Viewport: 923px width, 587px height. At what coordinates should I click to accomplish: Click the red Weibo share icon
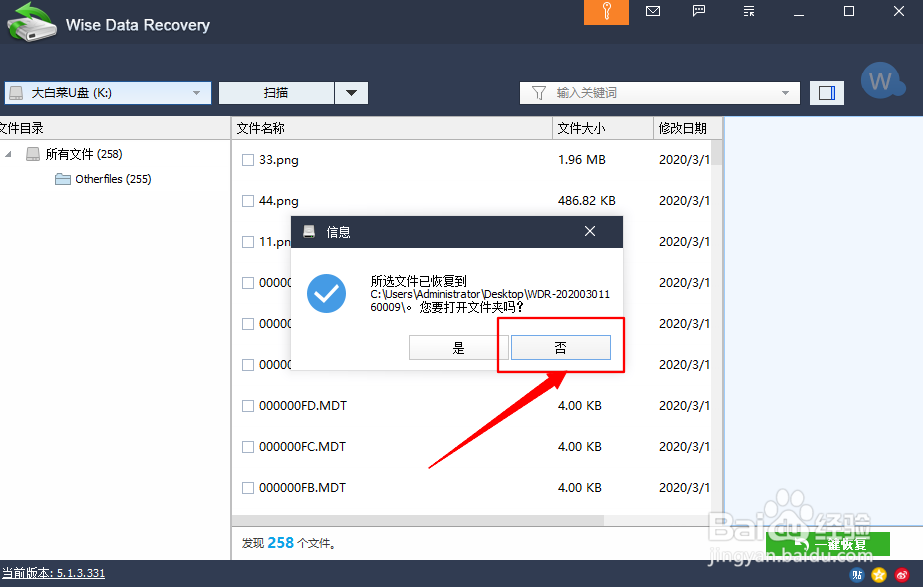[x=901, y=575]
